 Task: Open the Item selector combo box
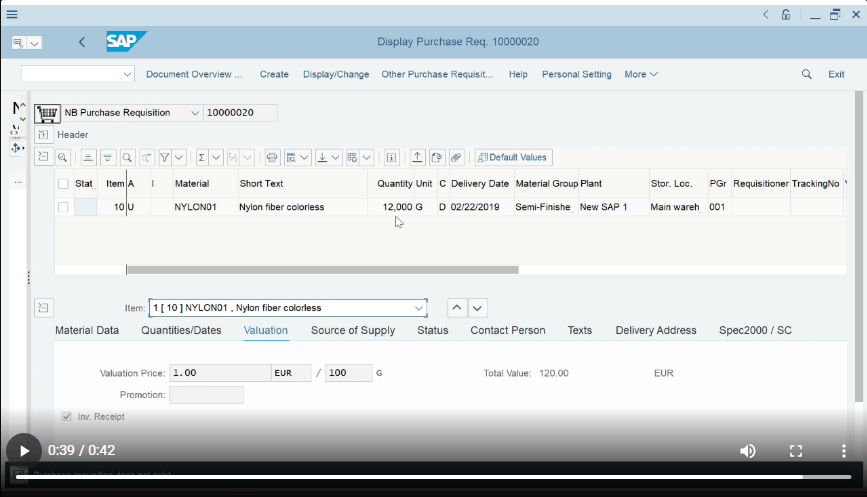tap(288, 308)
